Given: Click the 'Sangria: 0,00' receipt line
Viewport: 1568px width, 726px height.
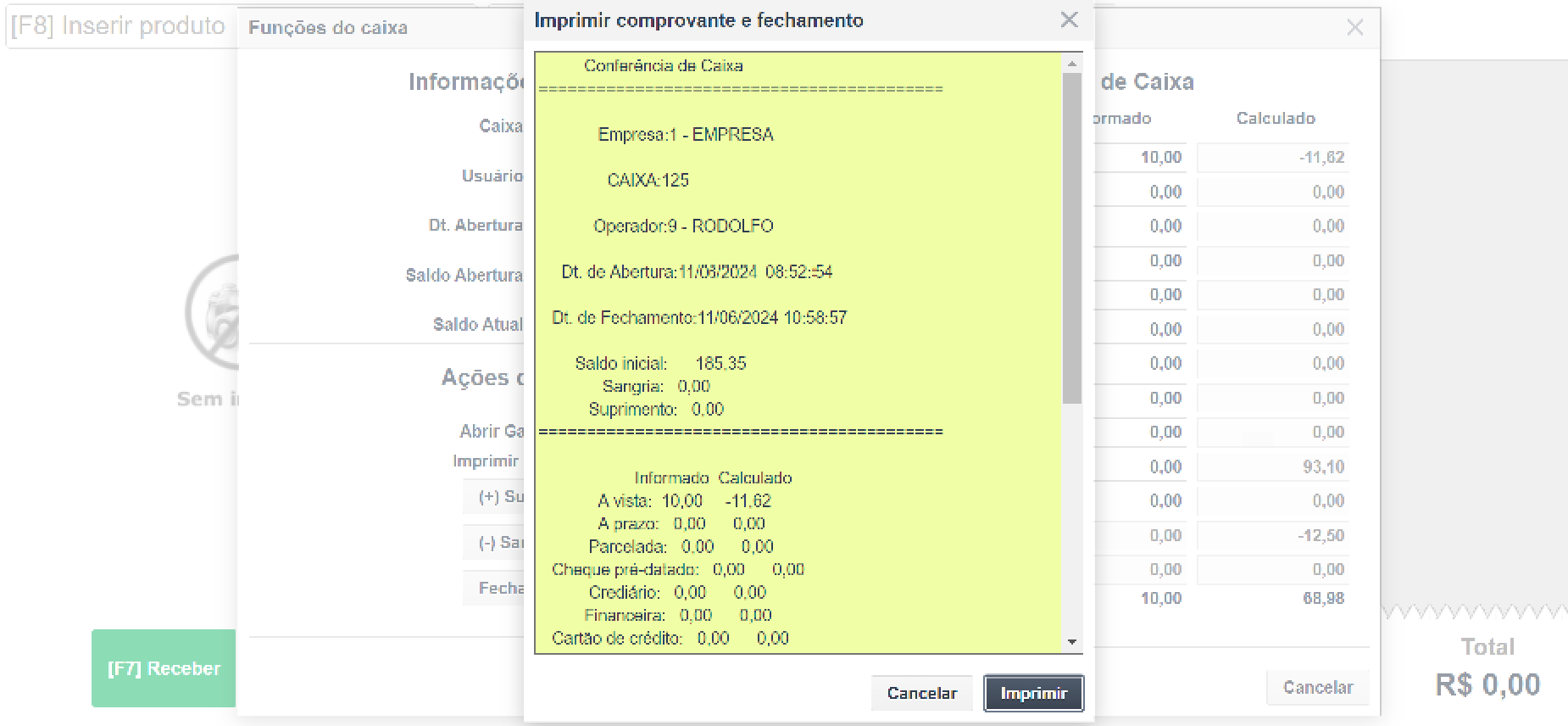Looking at the screenshot, I should pyautogui.click(x=656, y=386).
